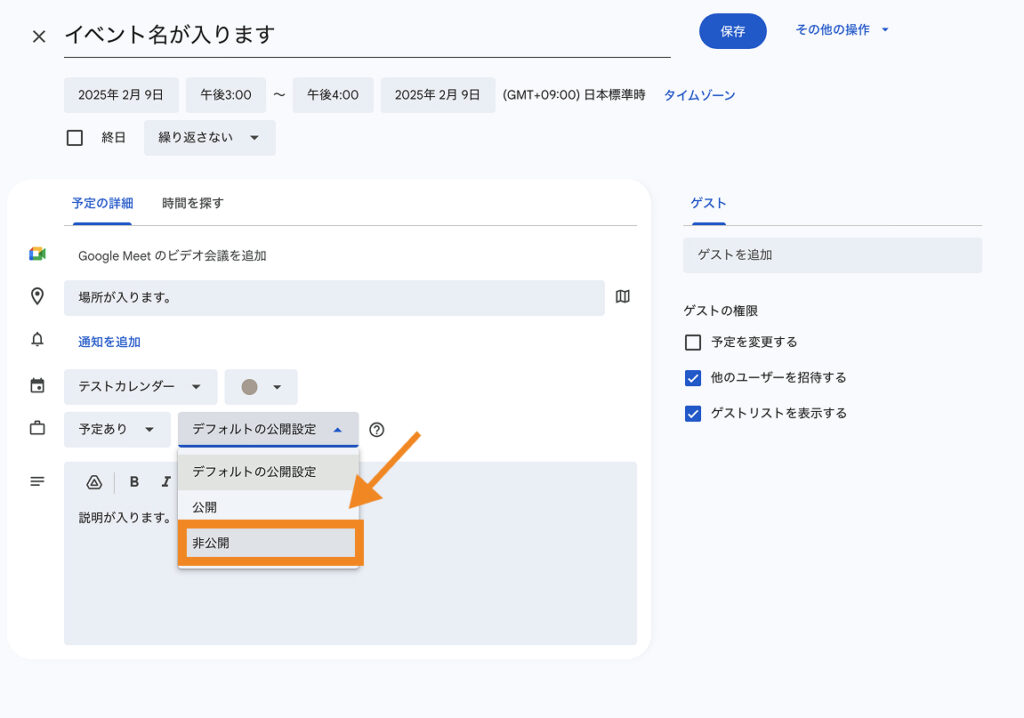The height and width of the screenshot is (718, 1024).
Task: Click the notification bell icon
Action: coord(37,340)
